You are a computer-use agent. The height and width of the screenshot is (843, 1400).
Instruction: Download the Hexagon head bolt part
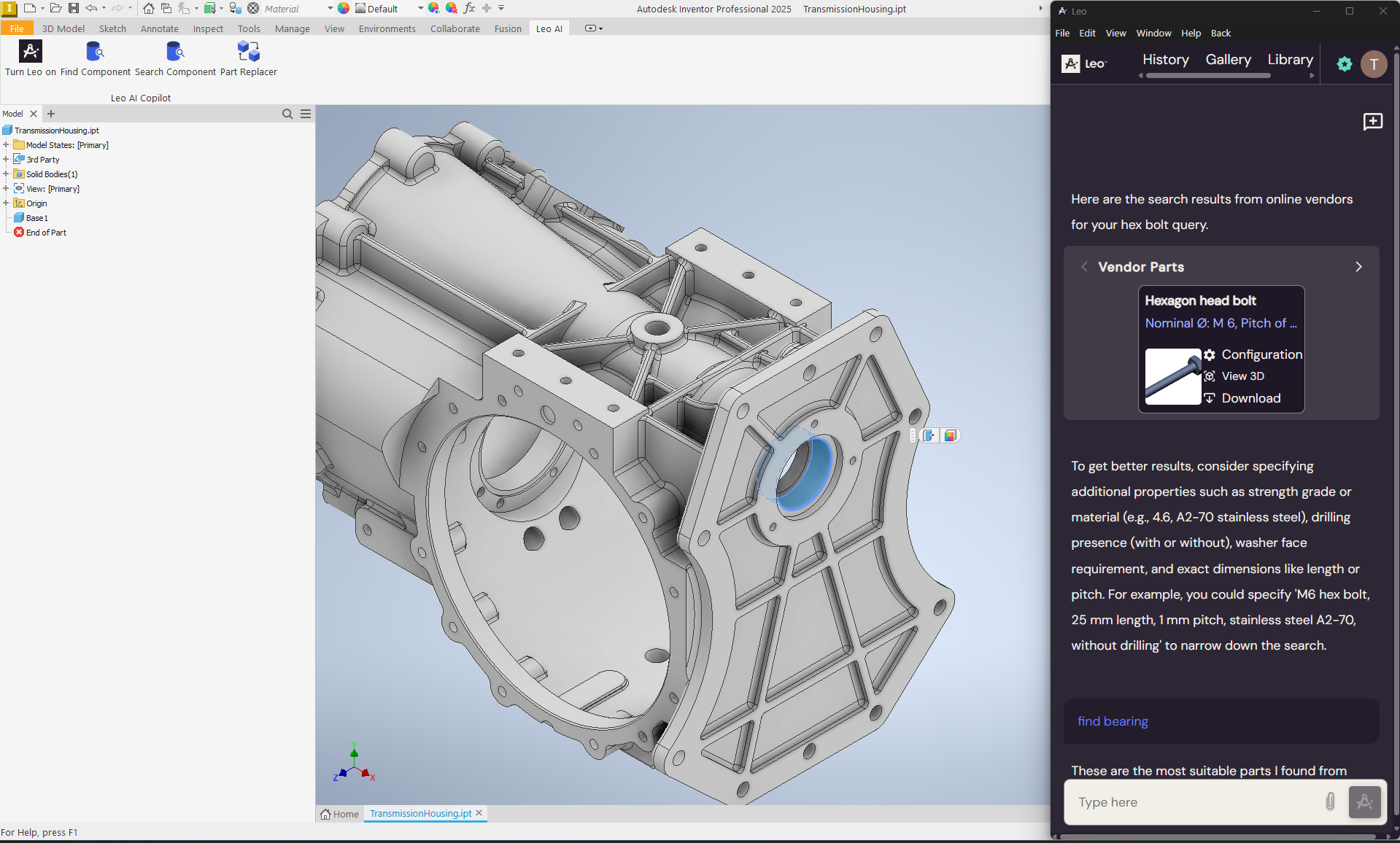pyautogui.click(x=1250, y=398)
